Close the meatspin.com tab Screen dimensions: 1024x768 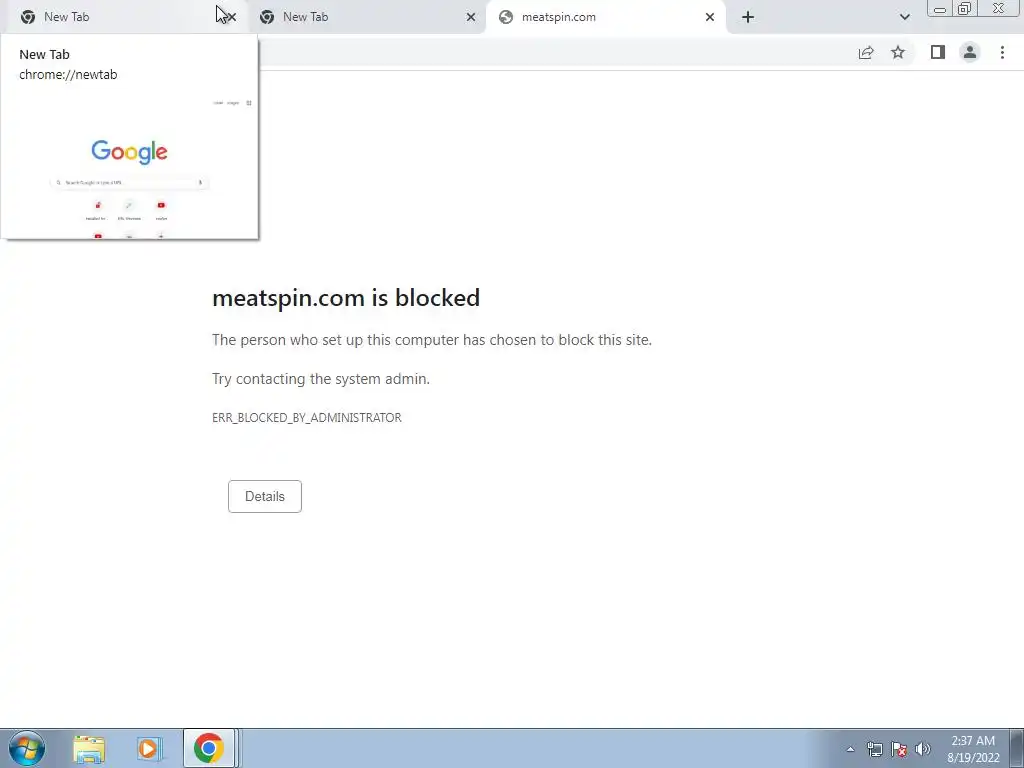click(710, 17)
